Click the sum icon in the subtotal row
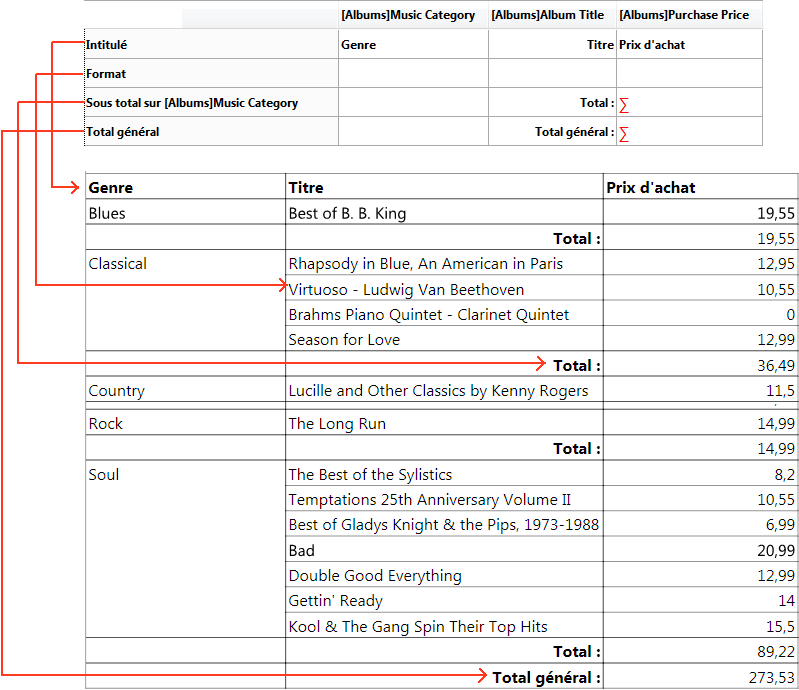 tap(624, 104)
